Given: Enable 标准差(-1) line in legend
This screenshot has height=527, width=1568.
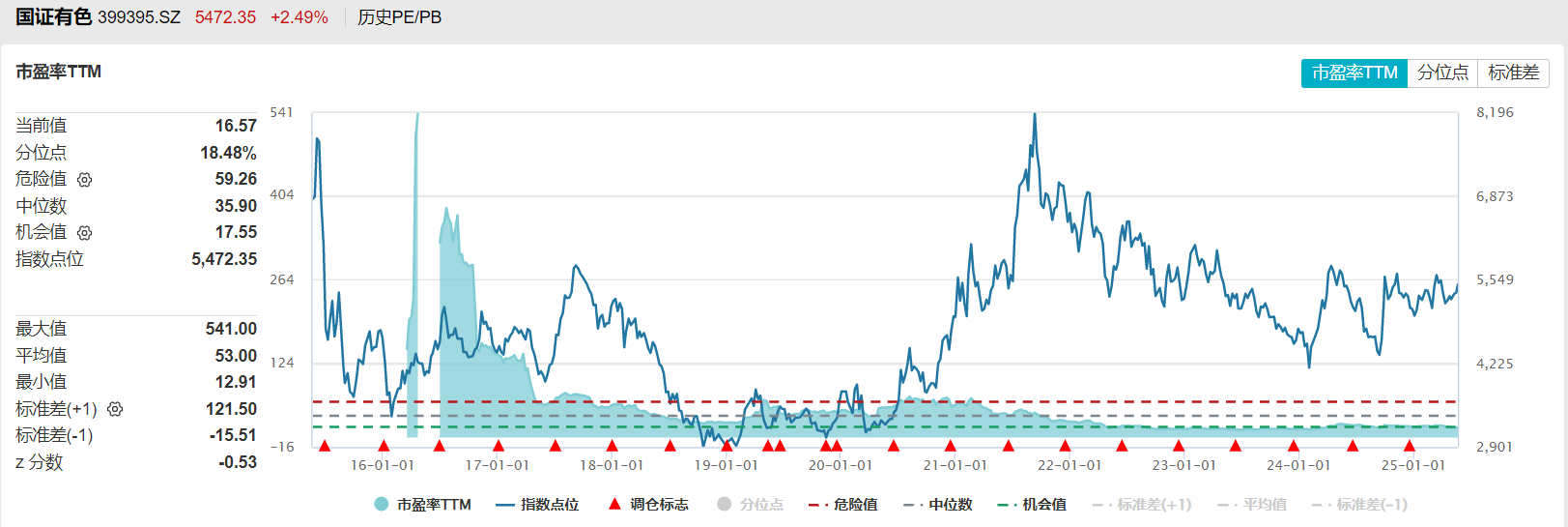Looking at the screenshot, I should click(x=1359, y=504).
